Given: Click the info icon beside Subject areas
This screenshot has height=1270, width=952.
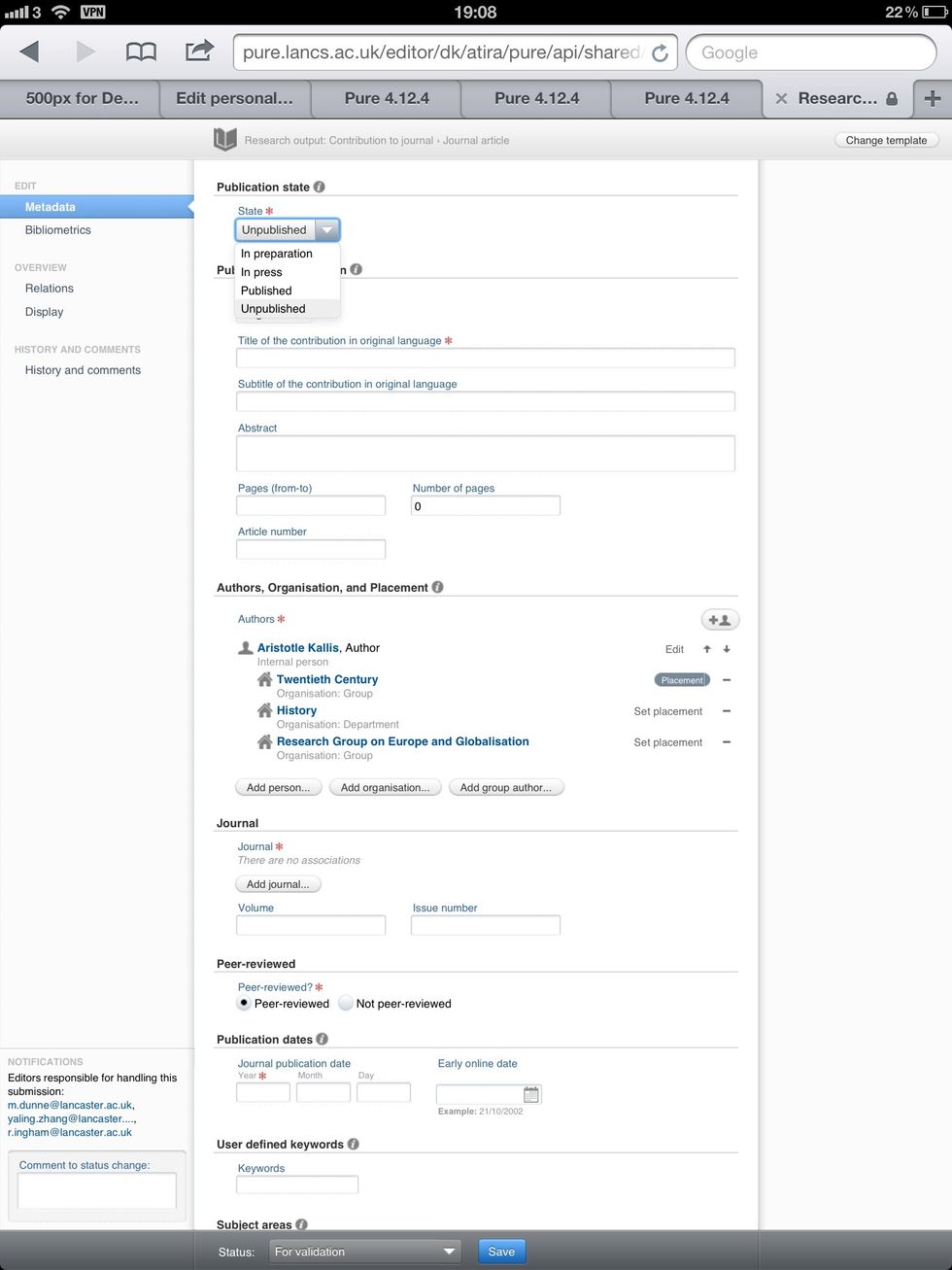Looking at the screenshot, I should (x=301, y=1224).
